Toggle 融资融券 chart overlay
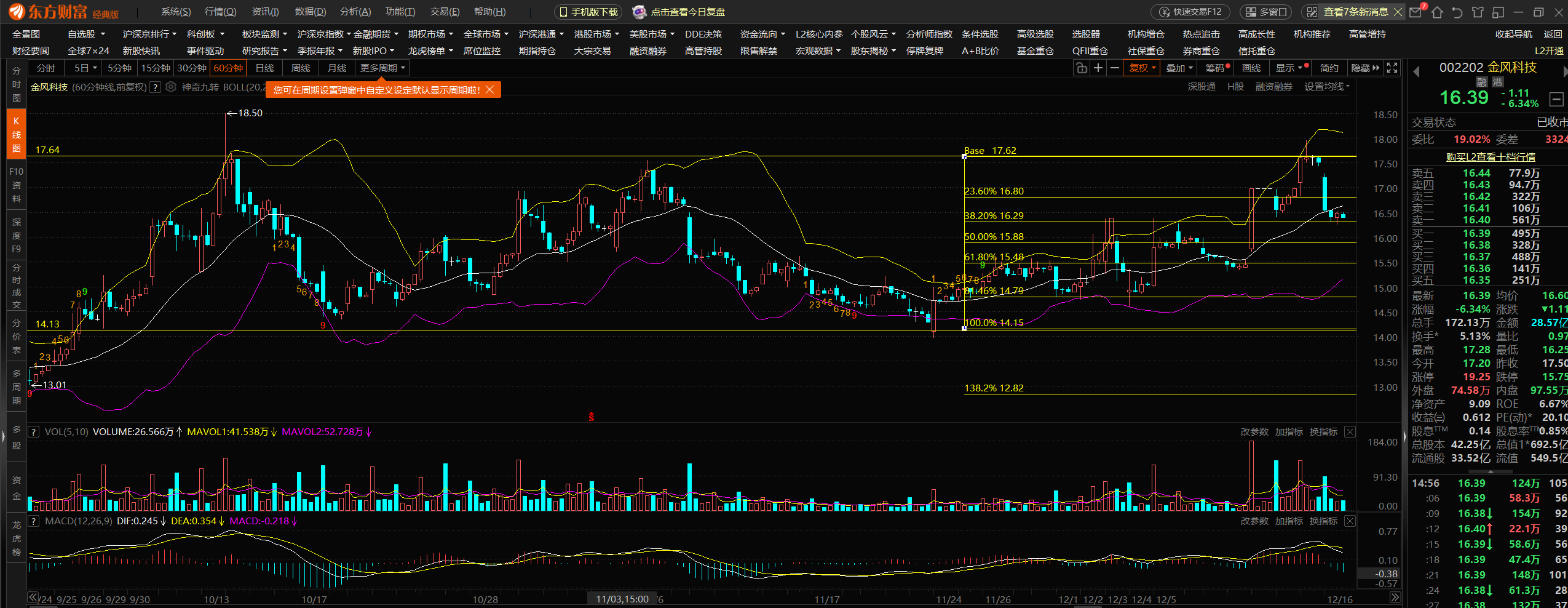The width and height of the screenshot is (1568, 608). point(1274,87)
